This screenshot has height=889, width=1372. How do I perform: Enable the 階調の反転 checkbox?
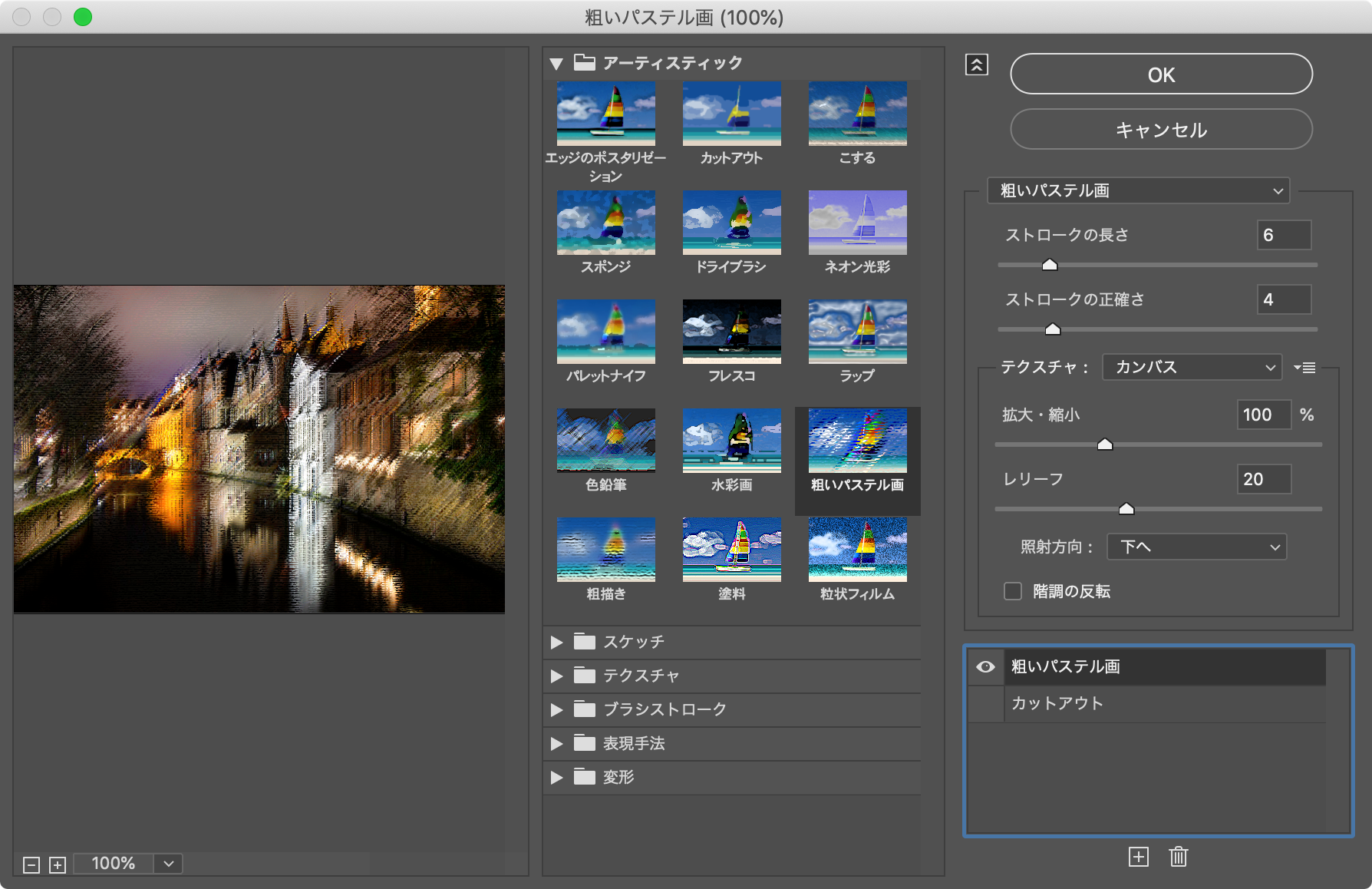[x=1012, y=591]
